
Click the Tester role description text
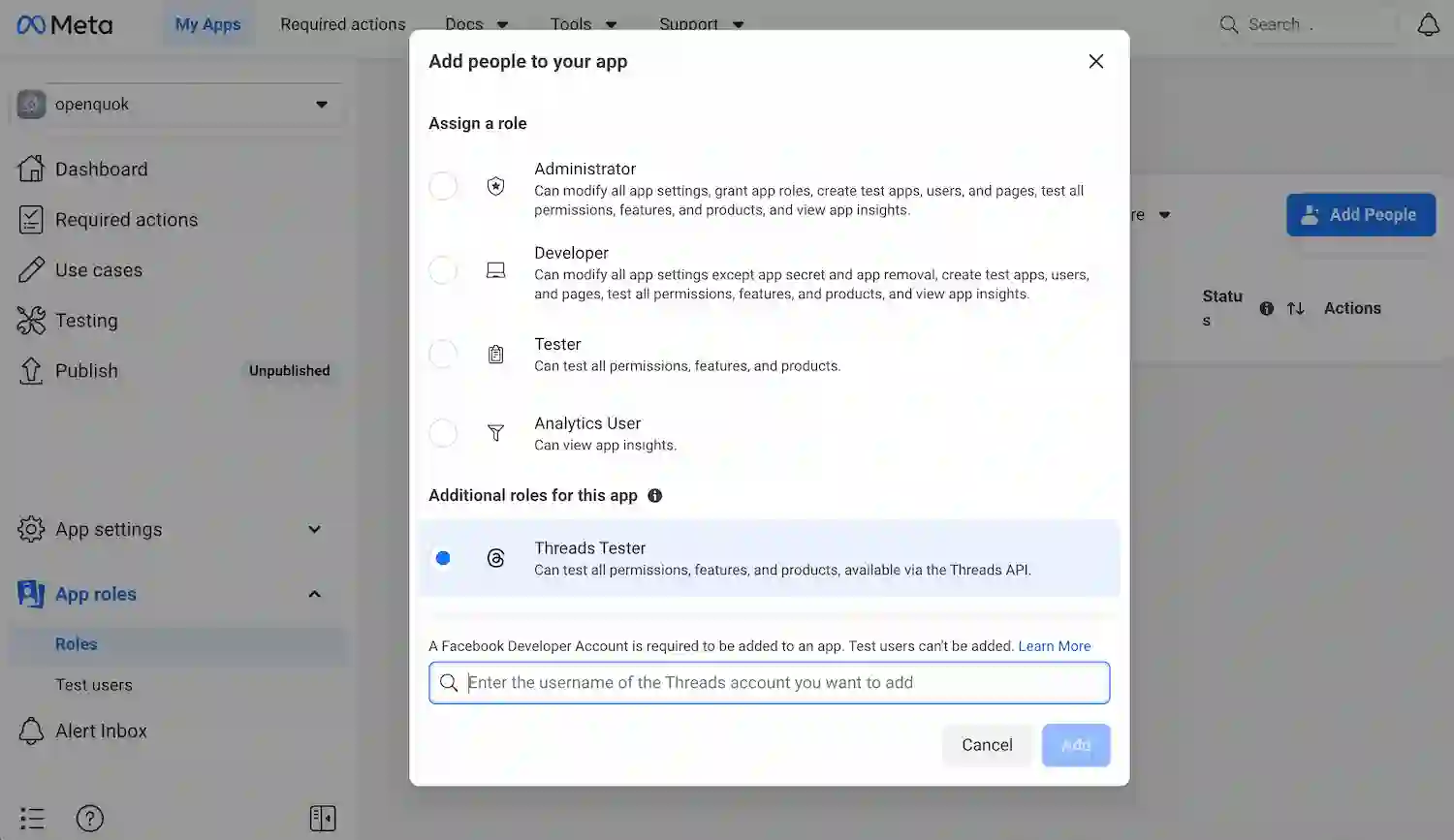[x=687, y=366]
